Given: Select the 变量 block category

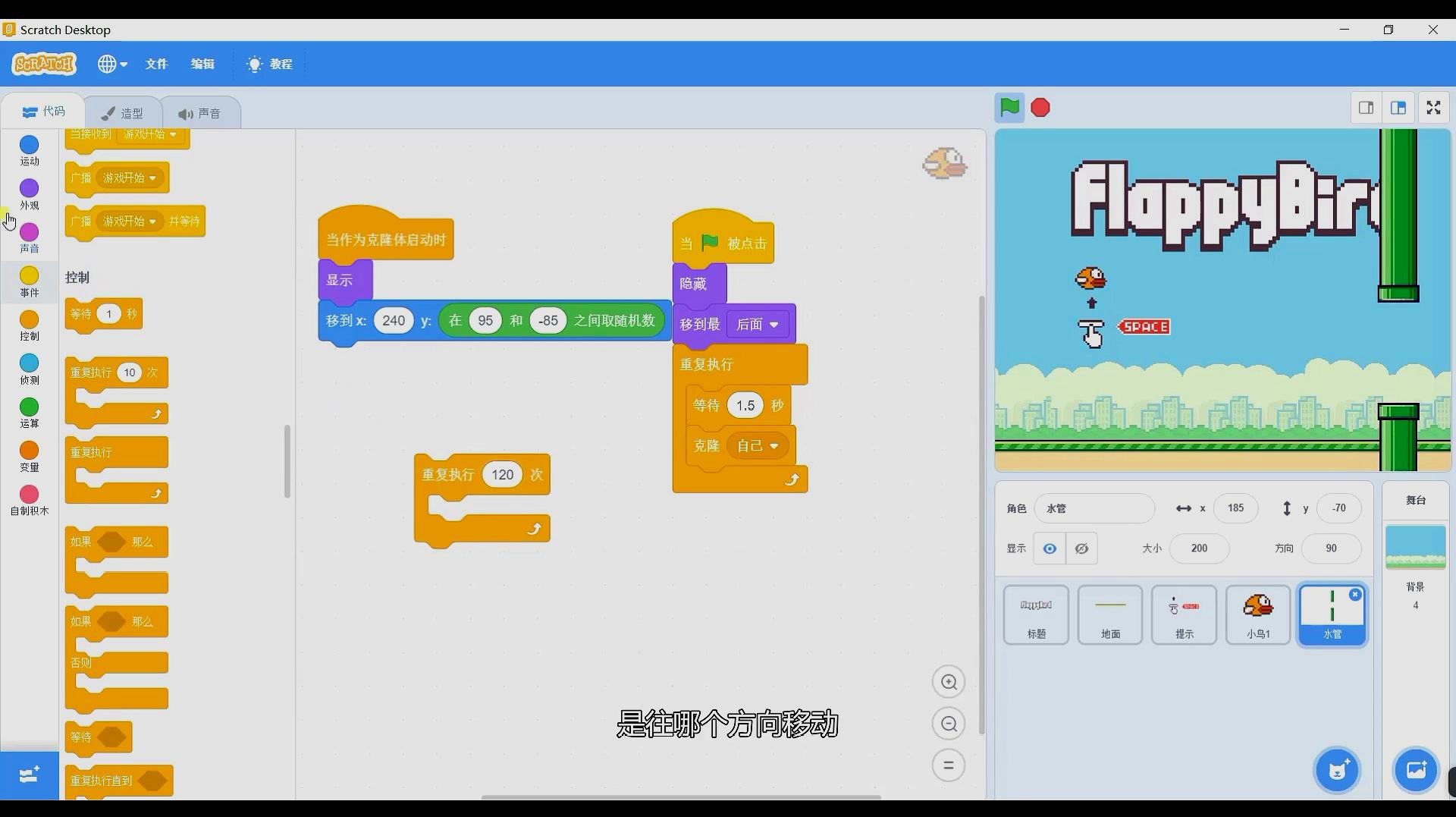Looking at the screenshot, I should point(29,457).
